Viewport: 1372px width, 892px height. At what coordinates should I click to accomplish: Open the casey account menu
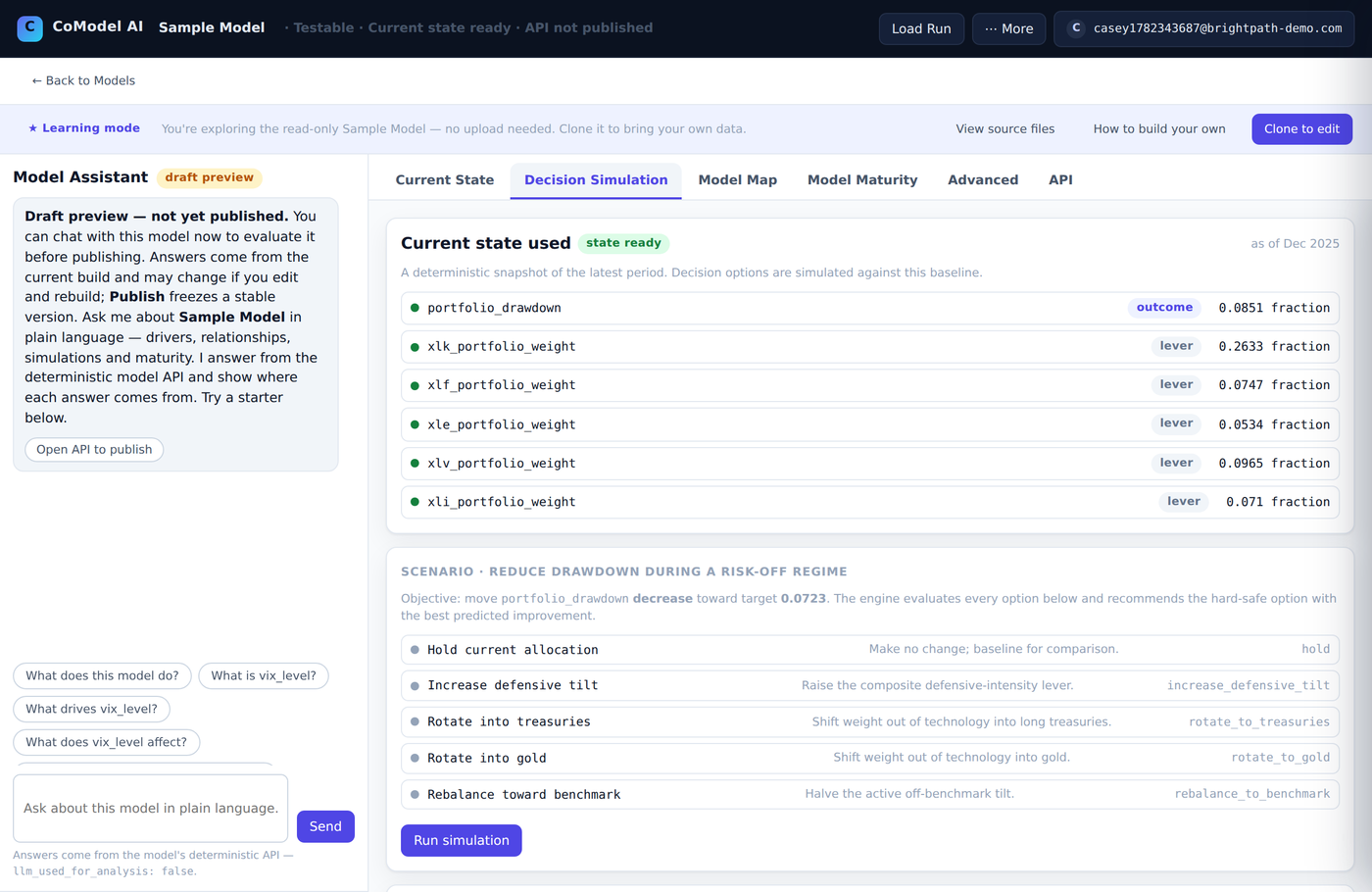click(1203, 28)
